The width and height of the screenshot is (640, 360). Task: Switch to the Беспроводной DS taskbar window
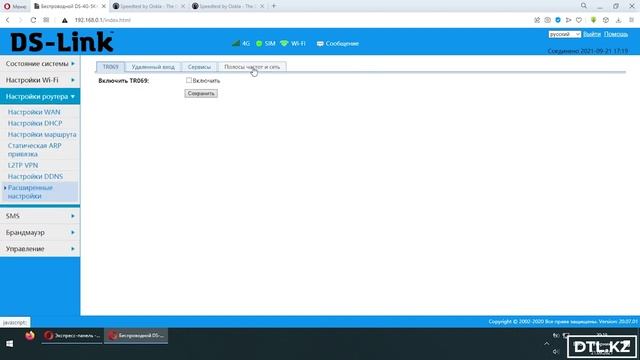coord(136,336)
